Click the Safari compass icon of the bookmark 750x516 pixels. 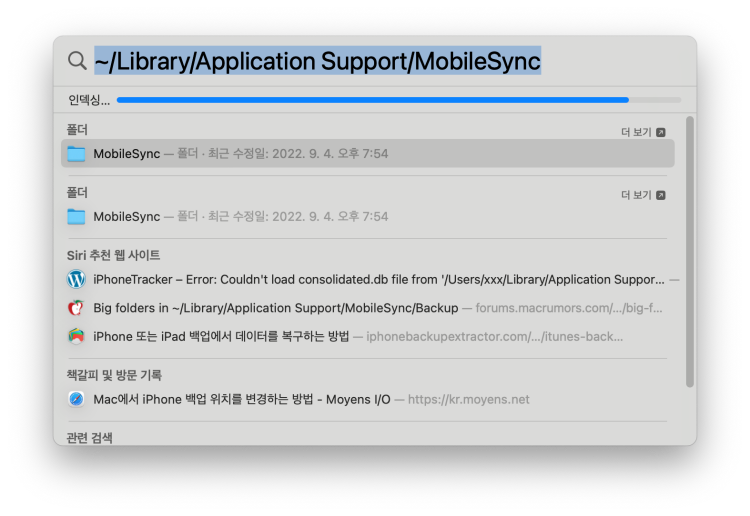[x=76, y=399]
